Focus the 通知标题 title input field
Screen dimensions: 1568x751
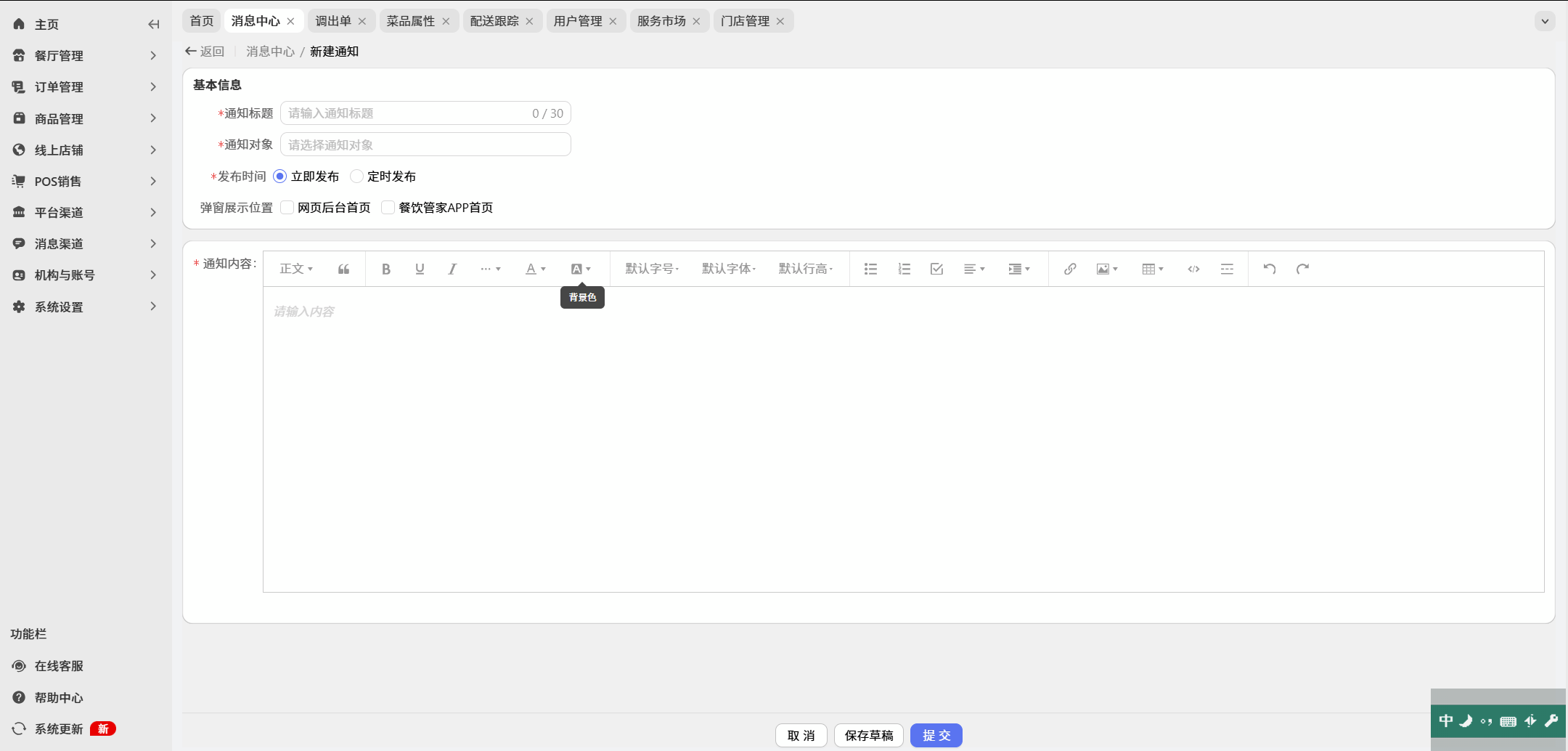(425, 113)
